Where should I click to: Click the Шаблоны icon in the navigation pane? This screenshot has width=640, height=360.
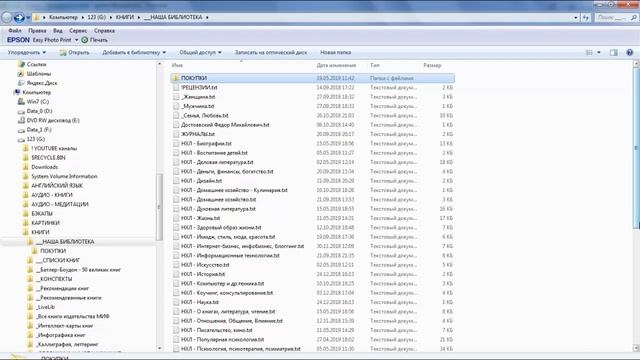(21, 73)
